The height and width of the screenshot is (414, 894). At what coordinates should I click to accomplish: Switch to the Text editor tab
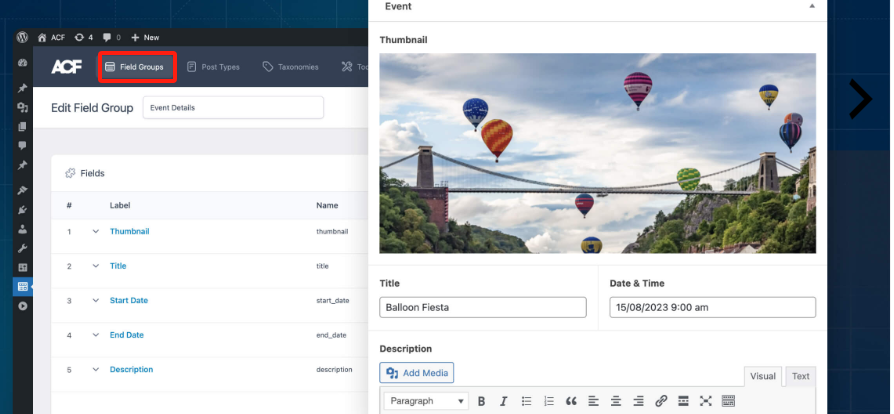pos(800,376)
